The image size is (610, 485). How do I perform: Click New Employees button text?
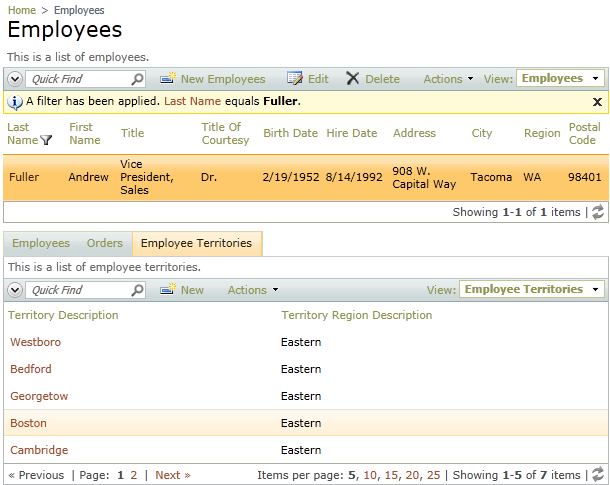223,79
